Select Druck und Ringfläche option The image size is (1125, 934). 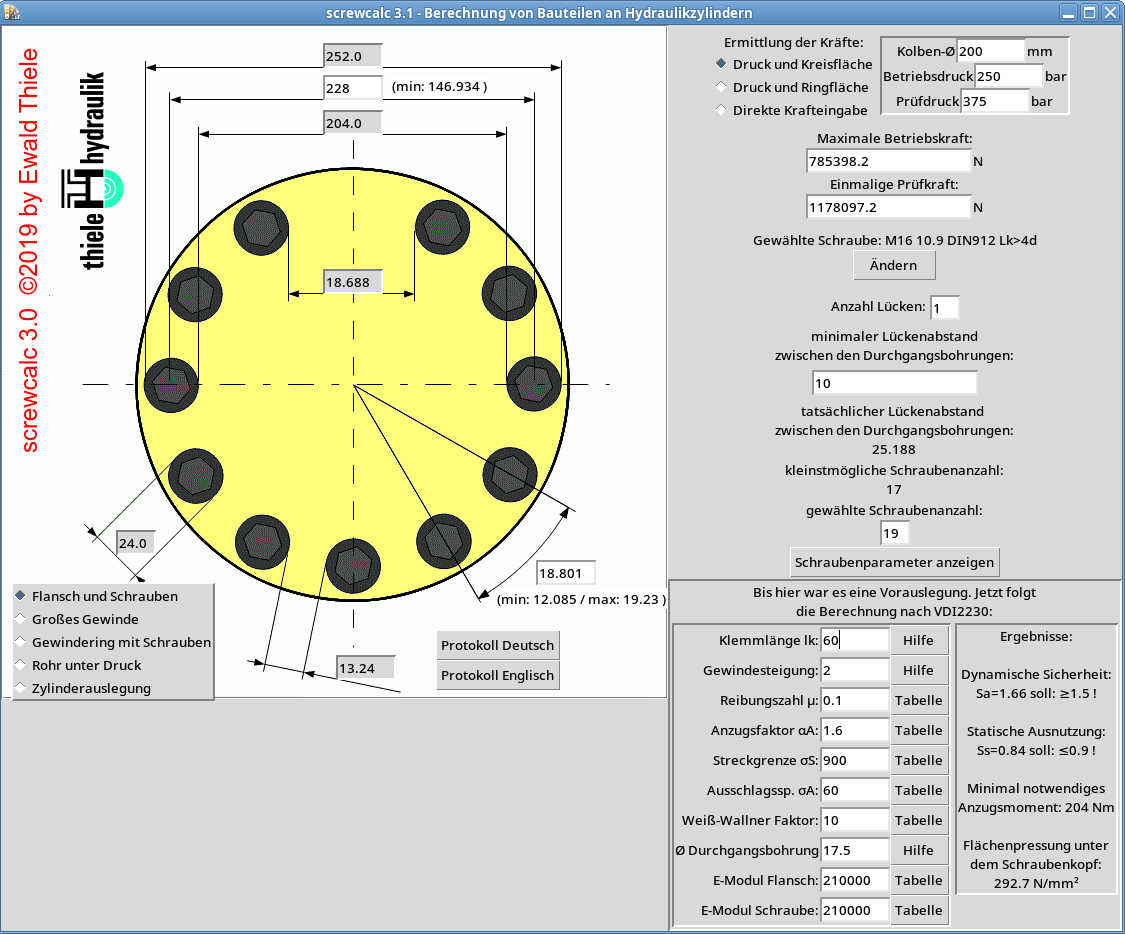(791, 87)
